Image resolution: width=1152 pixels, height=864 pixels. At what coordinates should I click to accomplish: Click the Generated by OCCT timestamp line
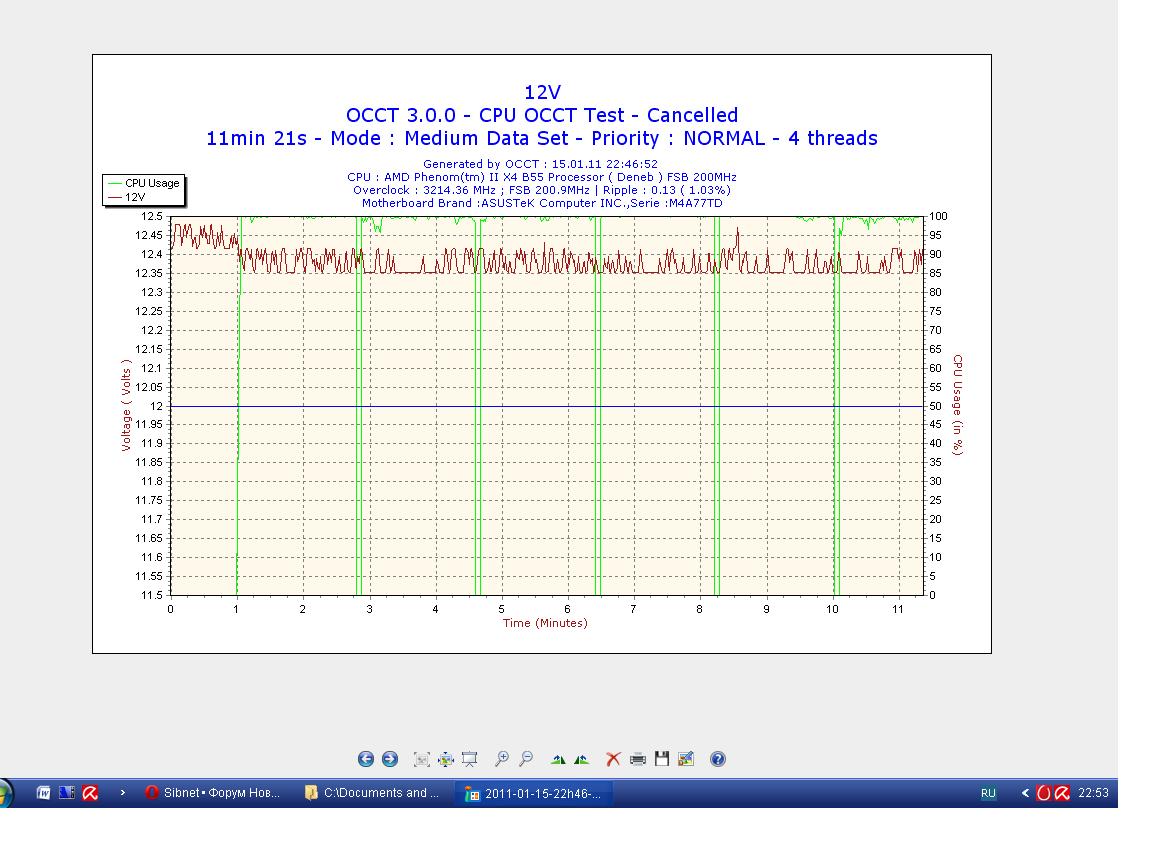(x=541, y=164)
